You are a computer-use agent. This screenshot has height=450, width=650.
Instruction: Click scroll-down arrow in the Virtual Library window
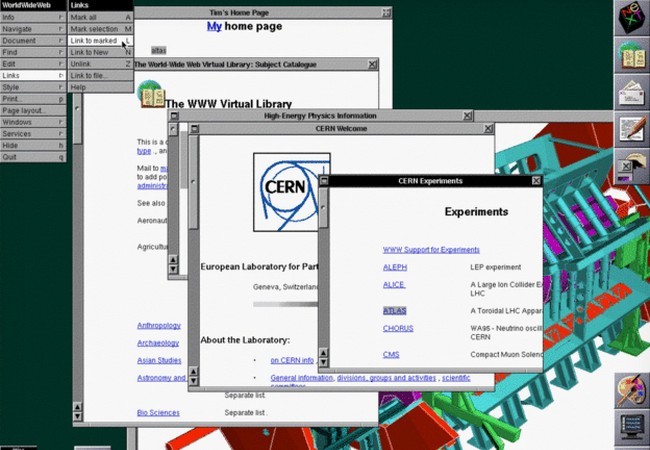[78, 416]
